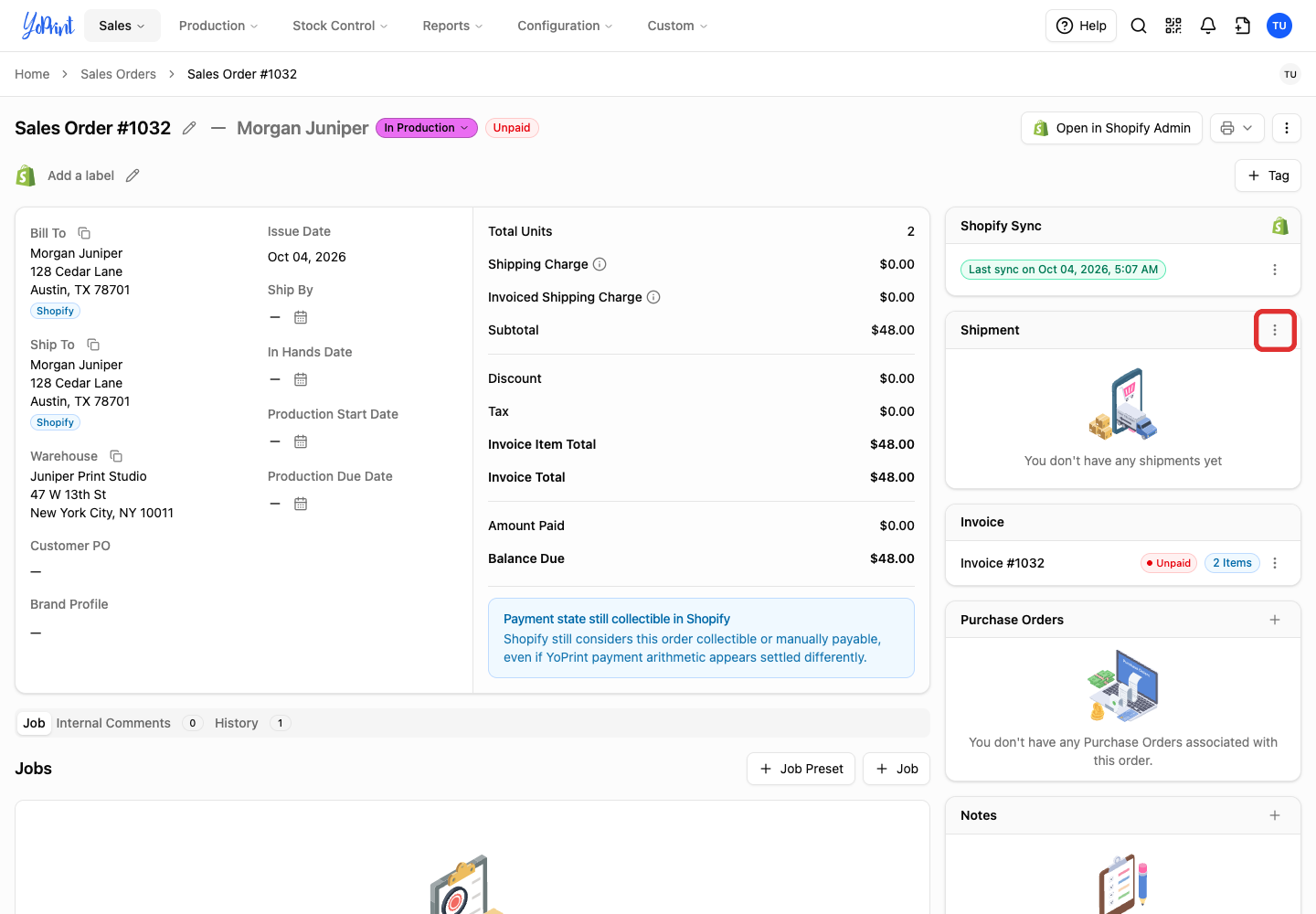Click the Job Preset button

coord(801,769)
